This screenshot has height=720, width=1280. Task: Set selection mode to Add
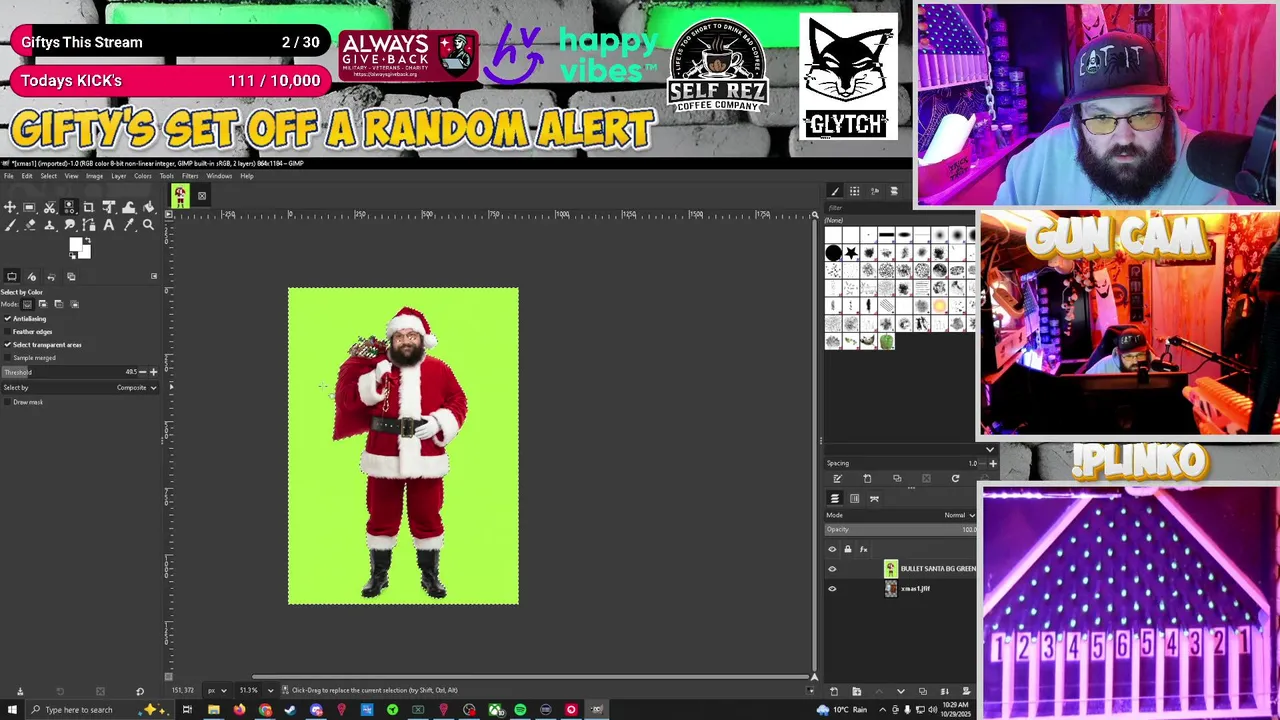point(42,304)
